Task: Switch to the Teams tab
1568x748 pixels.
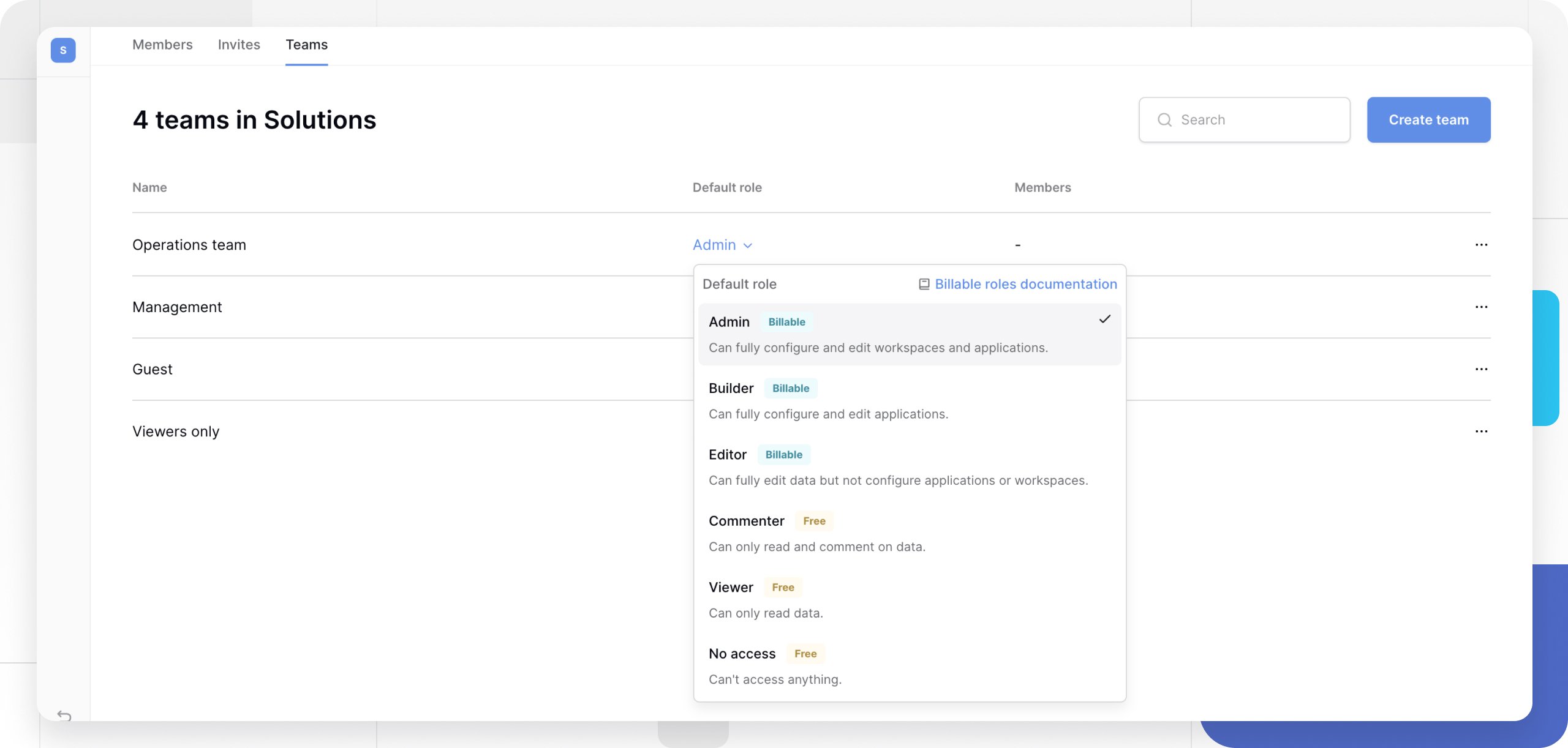Action: coord(306,44)
